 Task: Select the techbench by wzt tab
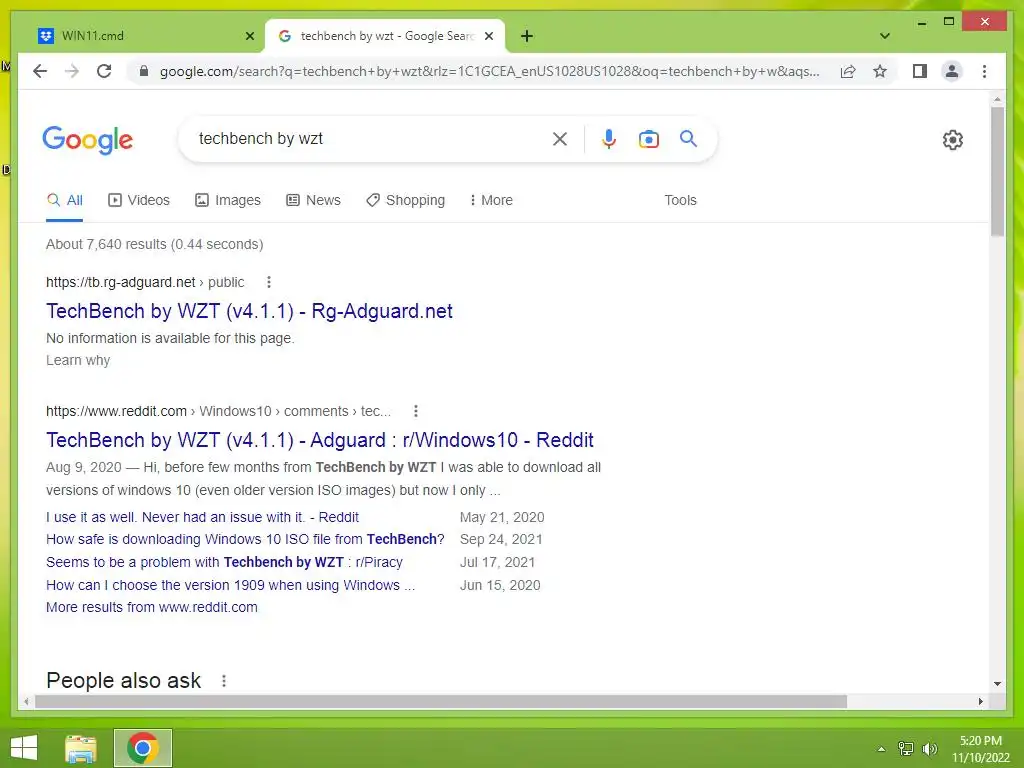385,36
